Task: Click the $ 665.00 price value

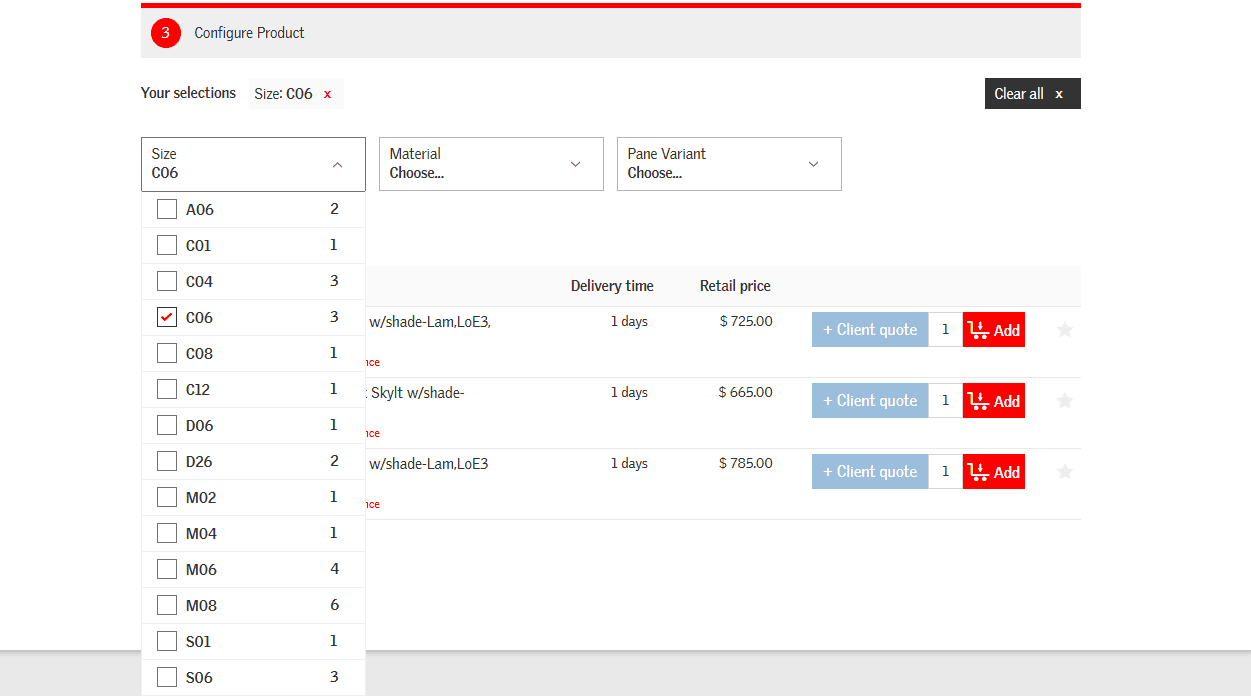Action: [x=746, y=392]
